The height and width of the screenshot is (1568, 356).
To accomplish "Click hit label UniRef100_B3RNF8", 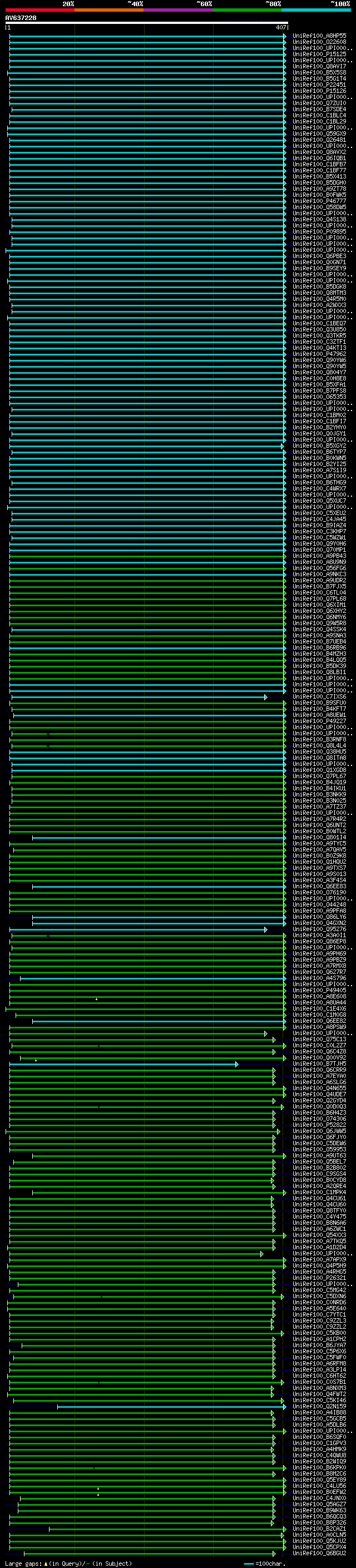I will (319, 740).
